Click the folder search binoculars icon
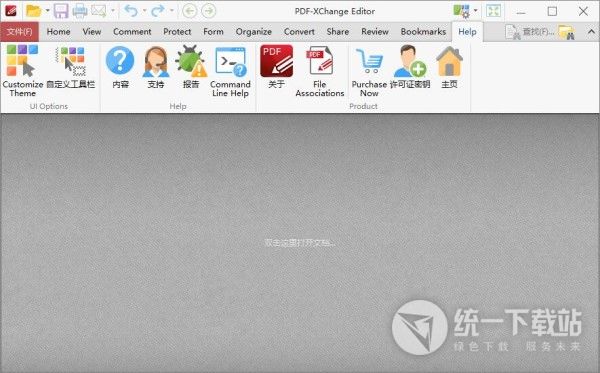600x373 pixels. [566, 32]
